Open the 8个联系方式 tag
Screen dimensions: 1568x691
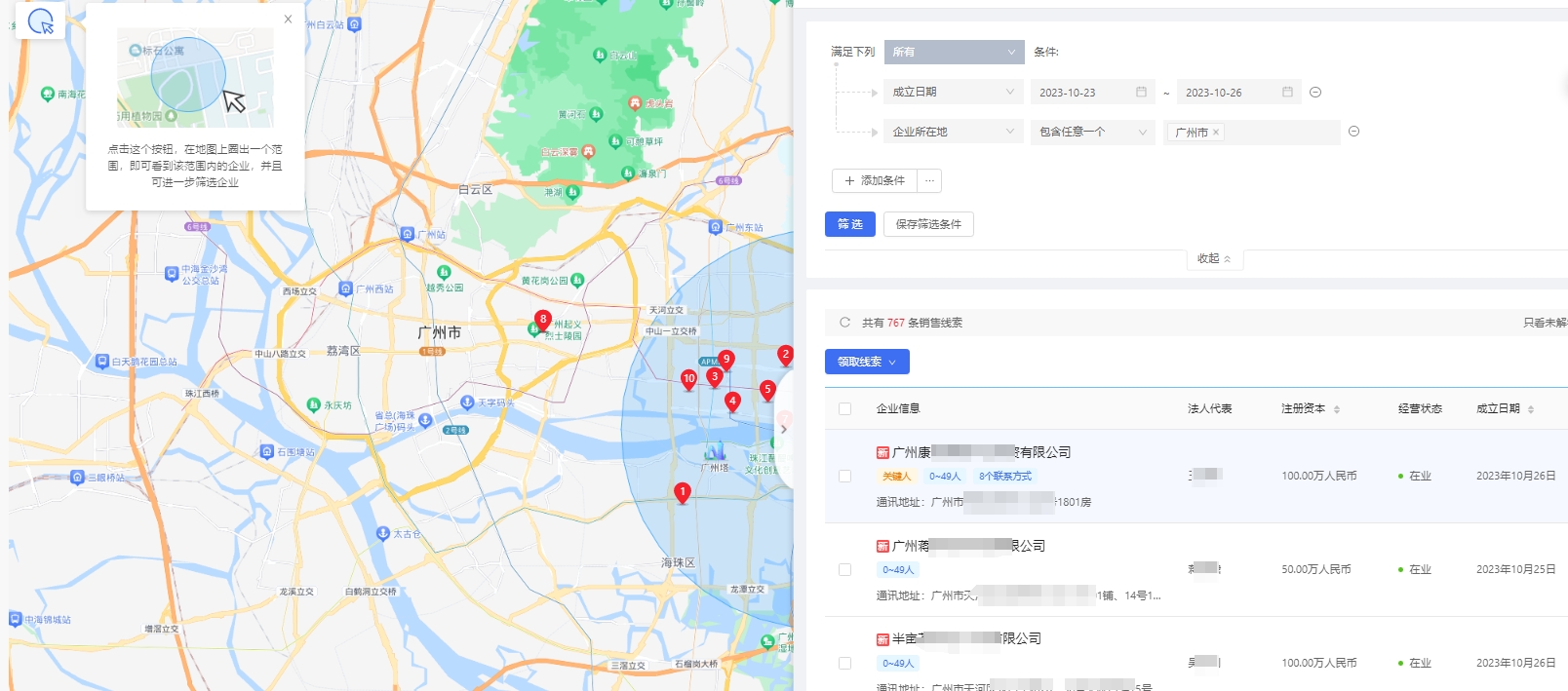click(1005, 477)
